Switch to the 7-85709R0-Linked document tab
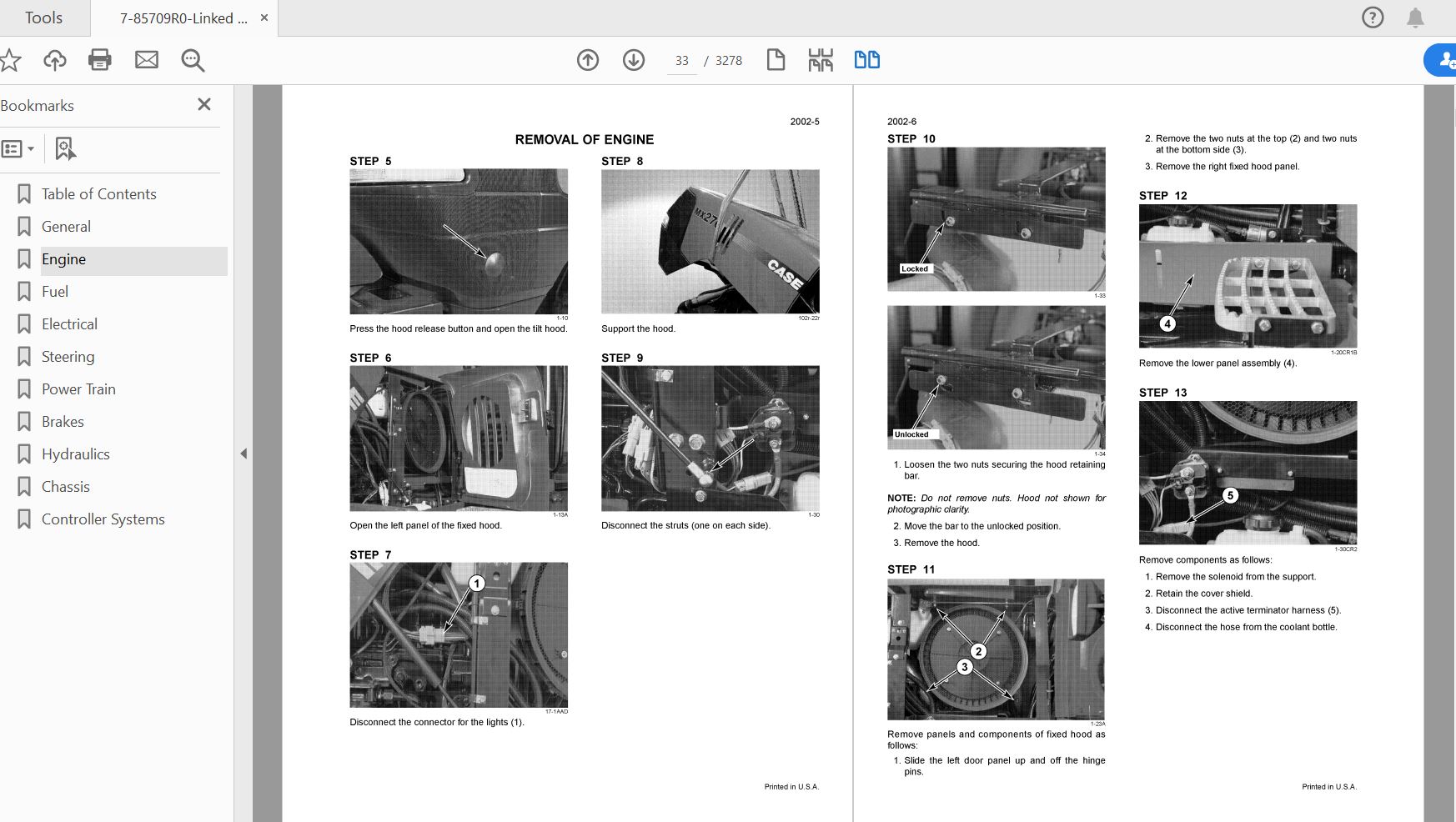 (x=183, y=18)
